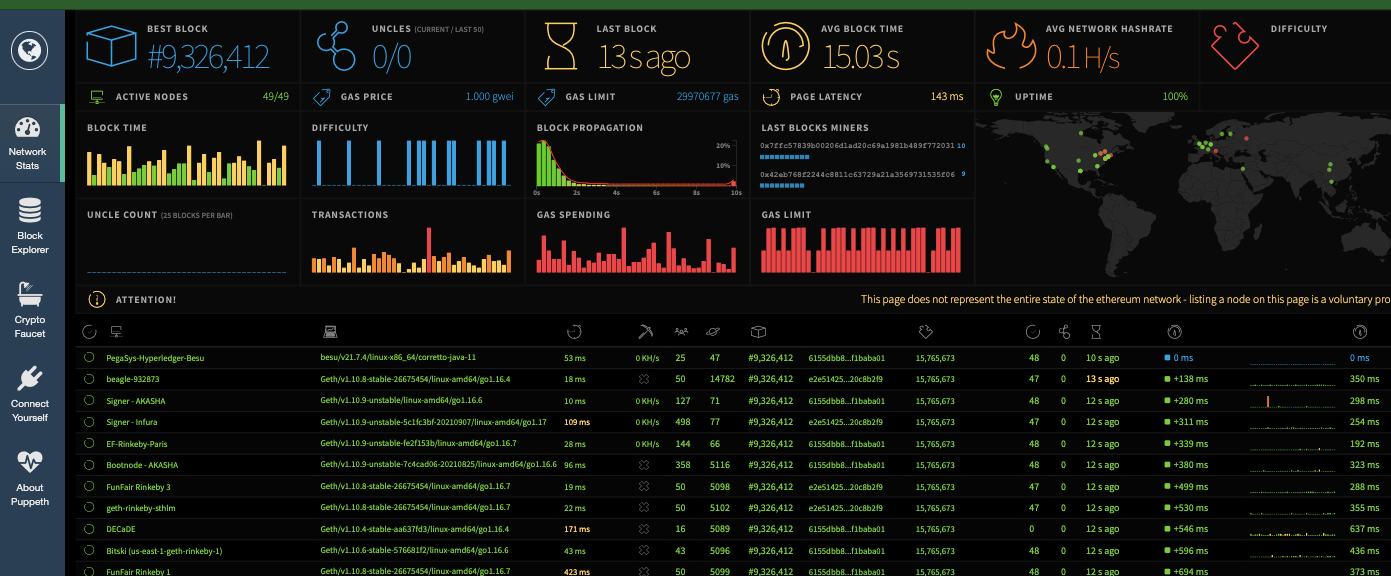Click the Gas Spending bar chart
Screen dimensions: 1391x576
pyautogui.click(x=637, y=251)
